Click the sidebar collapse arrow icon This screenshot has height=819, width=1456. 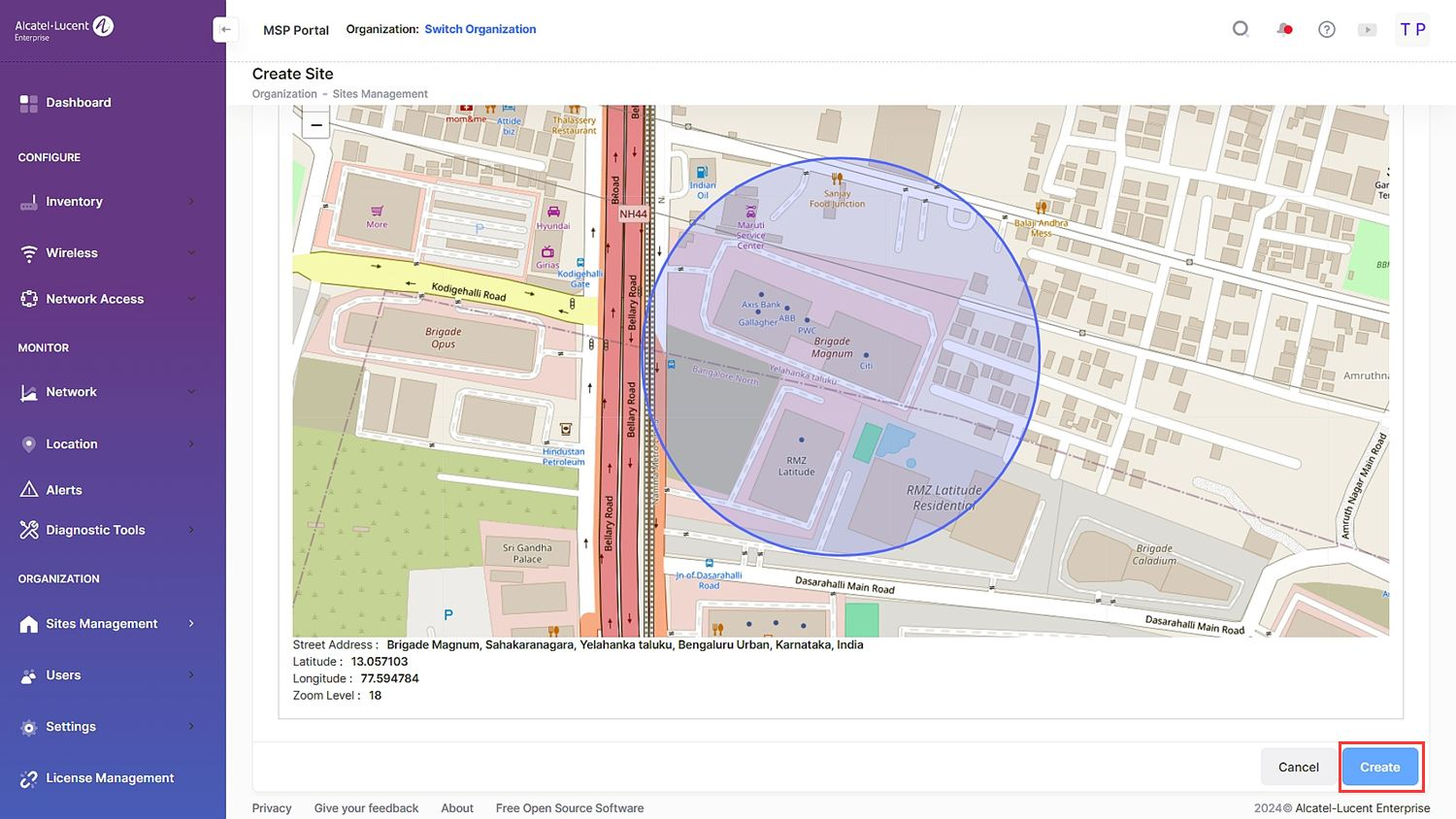(225, 29)
